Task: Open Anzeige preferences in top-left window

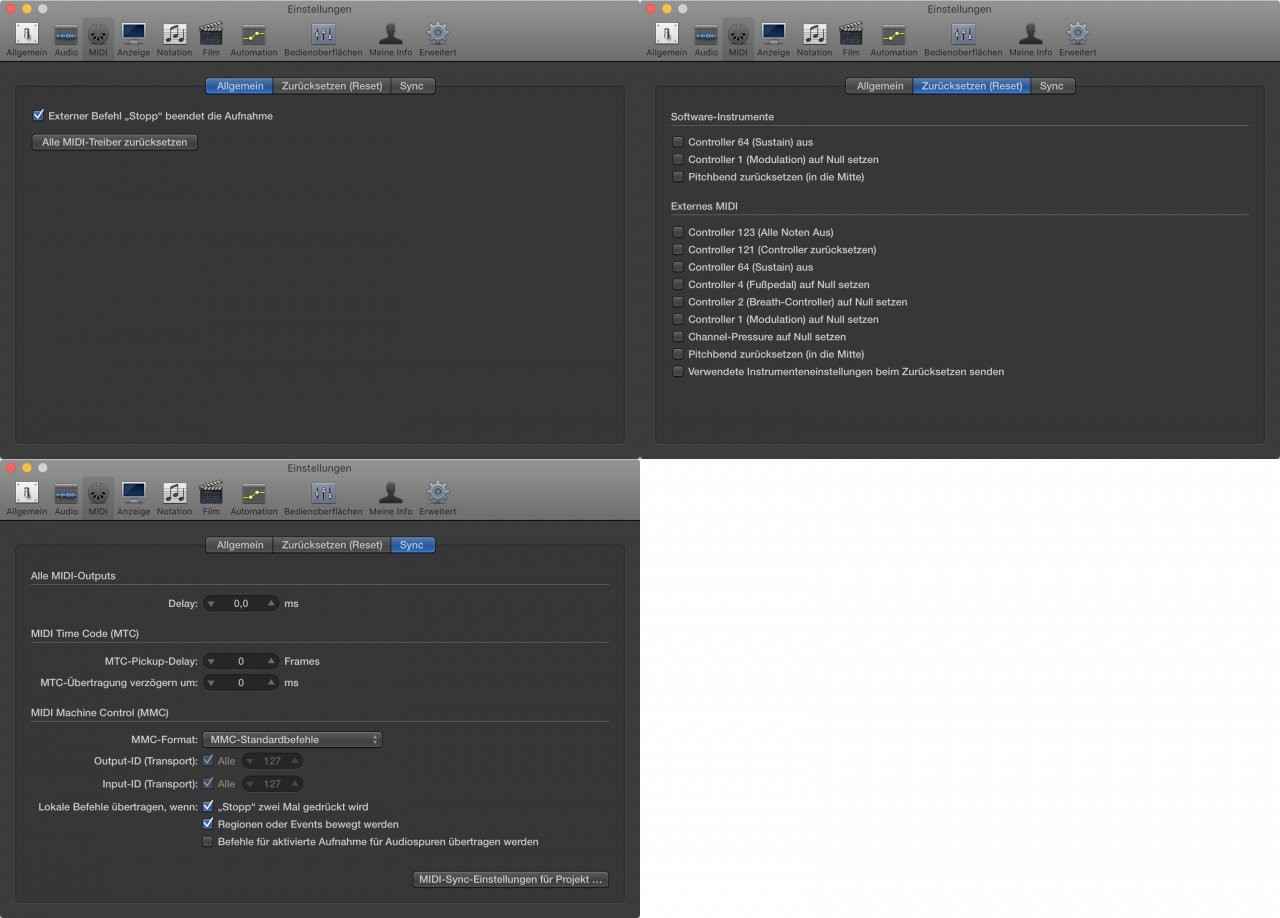Action: (133, 38)
